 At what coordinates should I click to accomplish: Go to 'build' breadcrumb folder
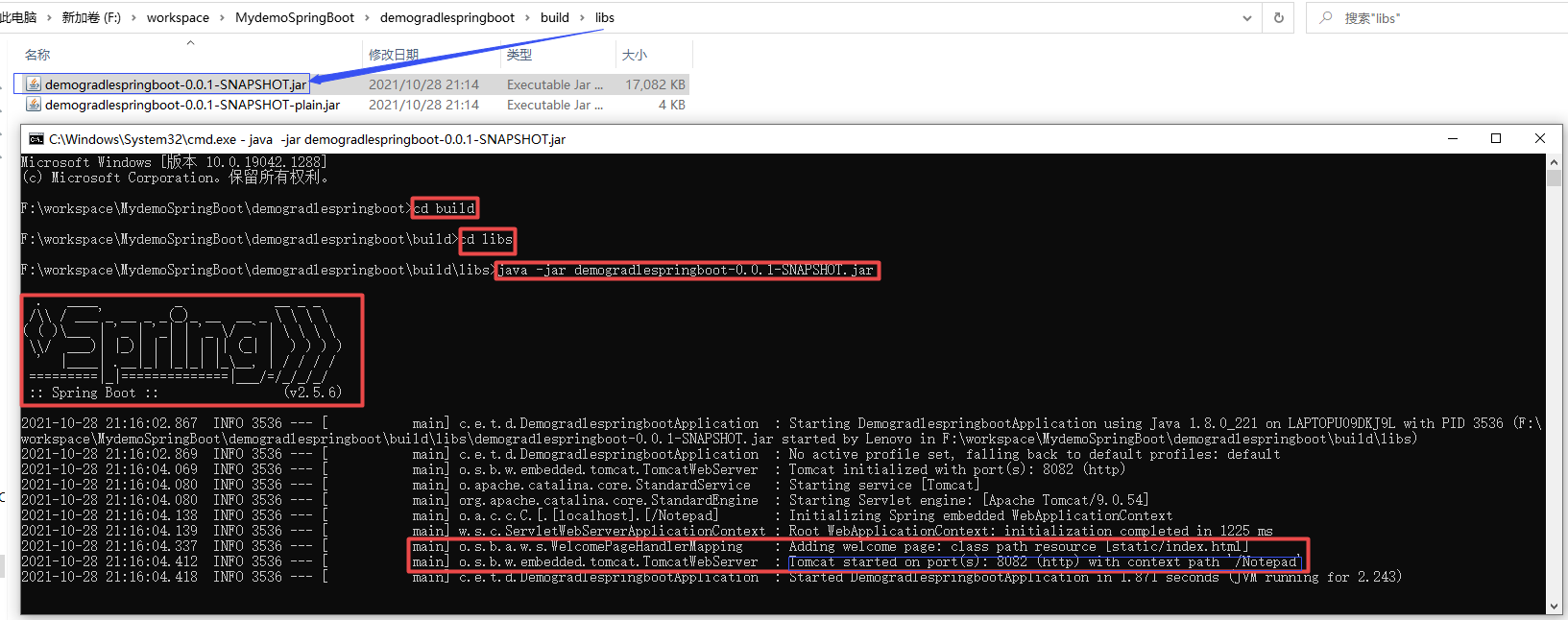click(x=555, y=17)
